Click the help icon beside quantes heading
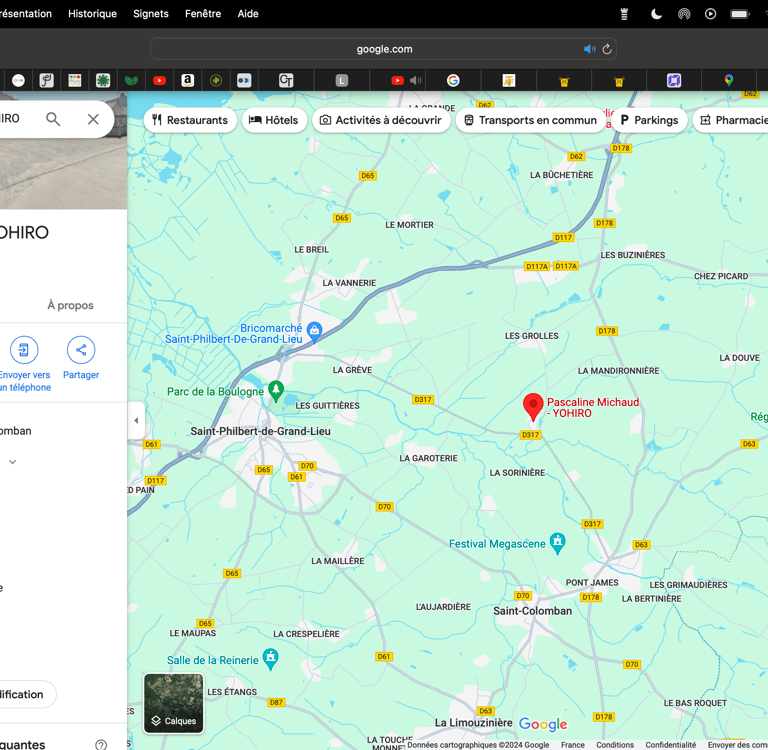Viewport: 768px width, 750px height. [x=101, y=745]
